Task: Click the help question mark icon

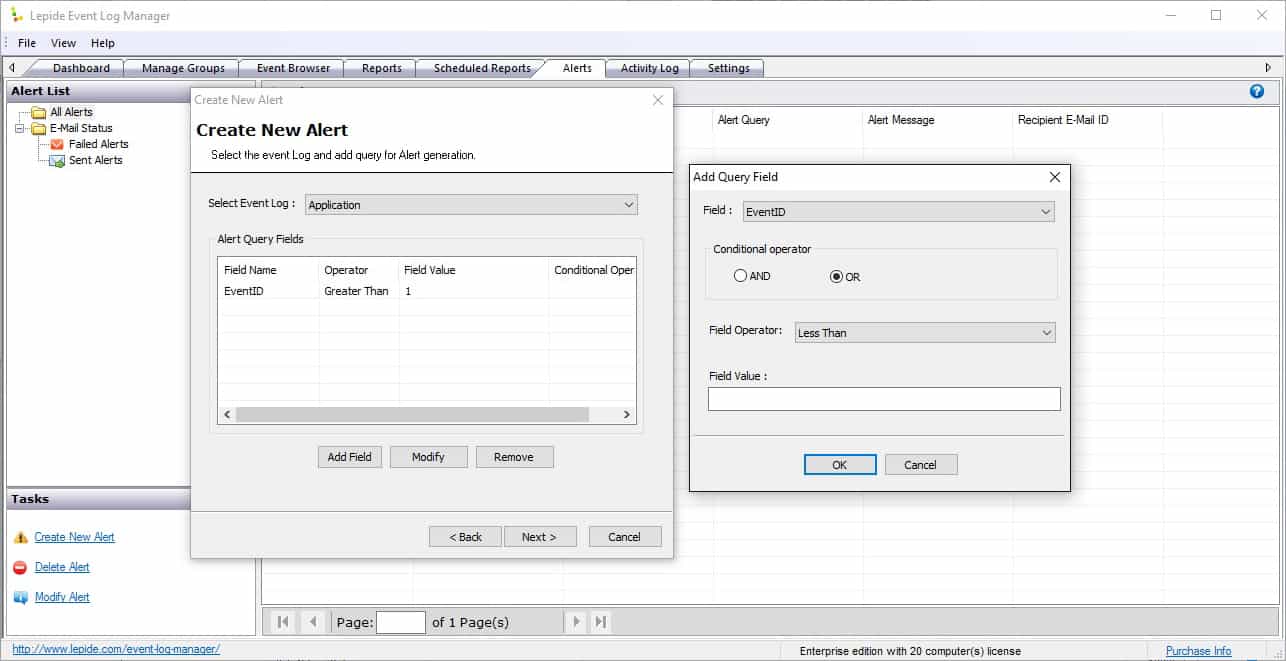Action: click(1257, 91)
